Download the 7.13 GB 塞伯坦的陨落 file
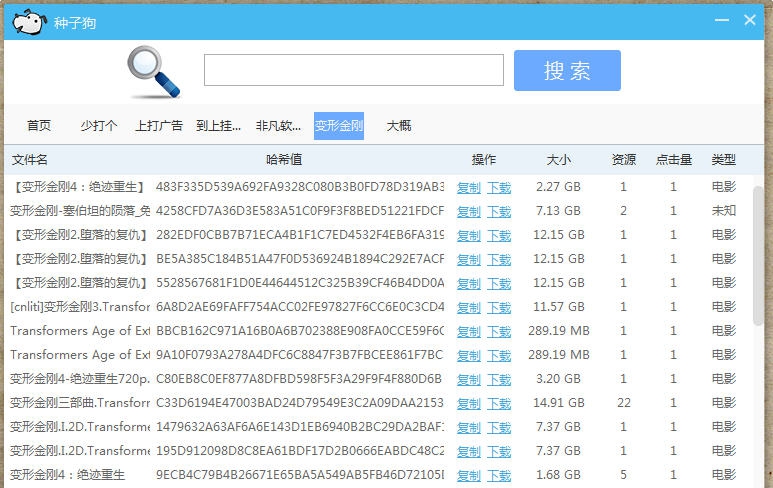Screen dimensions: 773x488 [x=499, y=211]
